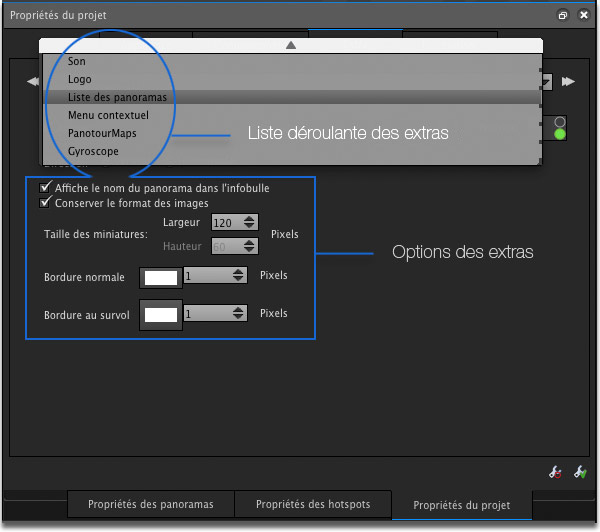Click the Bordure normale stepper arrows
Image resolution: width=600 pixels, height=532 pixels.
point(238,275)
